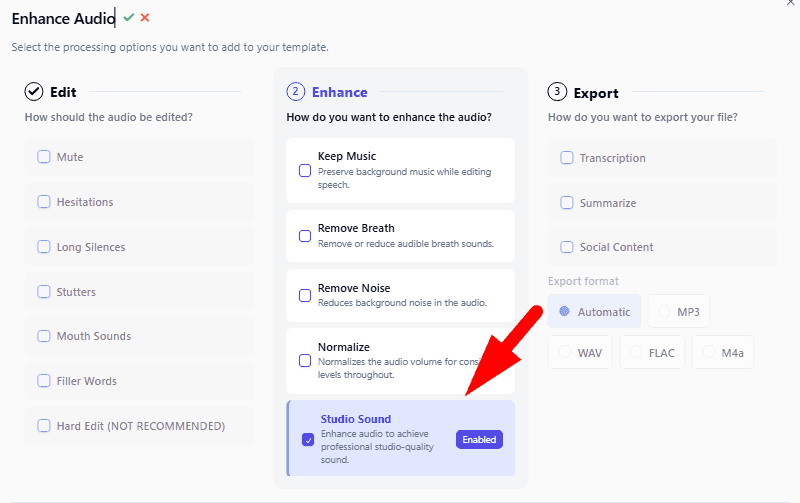Click the Enhance step number 2 icon
Screen dimensions: 800x503
pyautogui.click(x=295, y=92)
